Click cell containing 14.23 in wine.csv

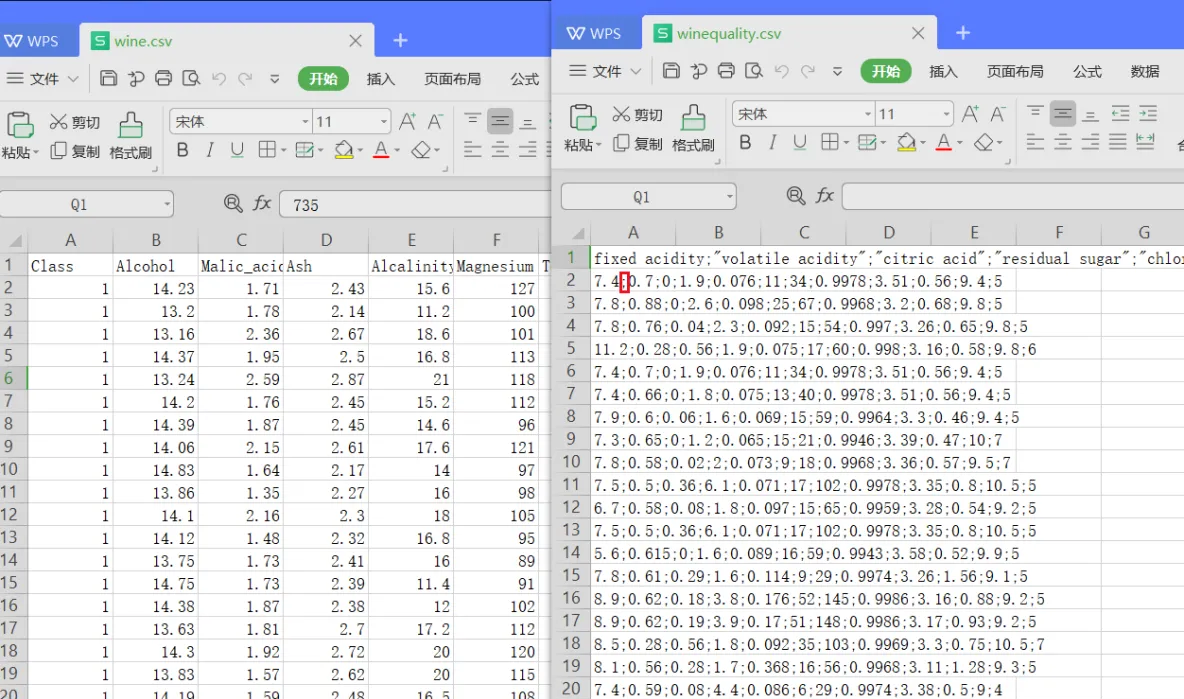[156, 288]
